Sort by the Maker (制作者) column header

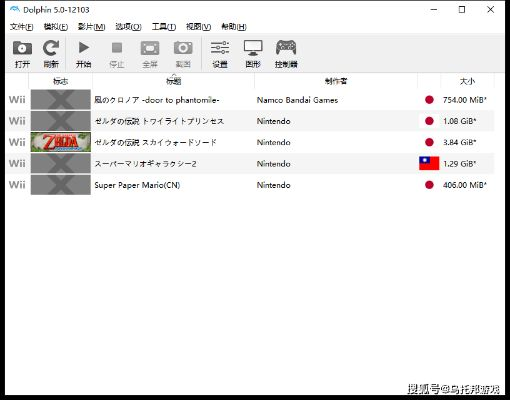tap(336, 81)
